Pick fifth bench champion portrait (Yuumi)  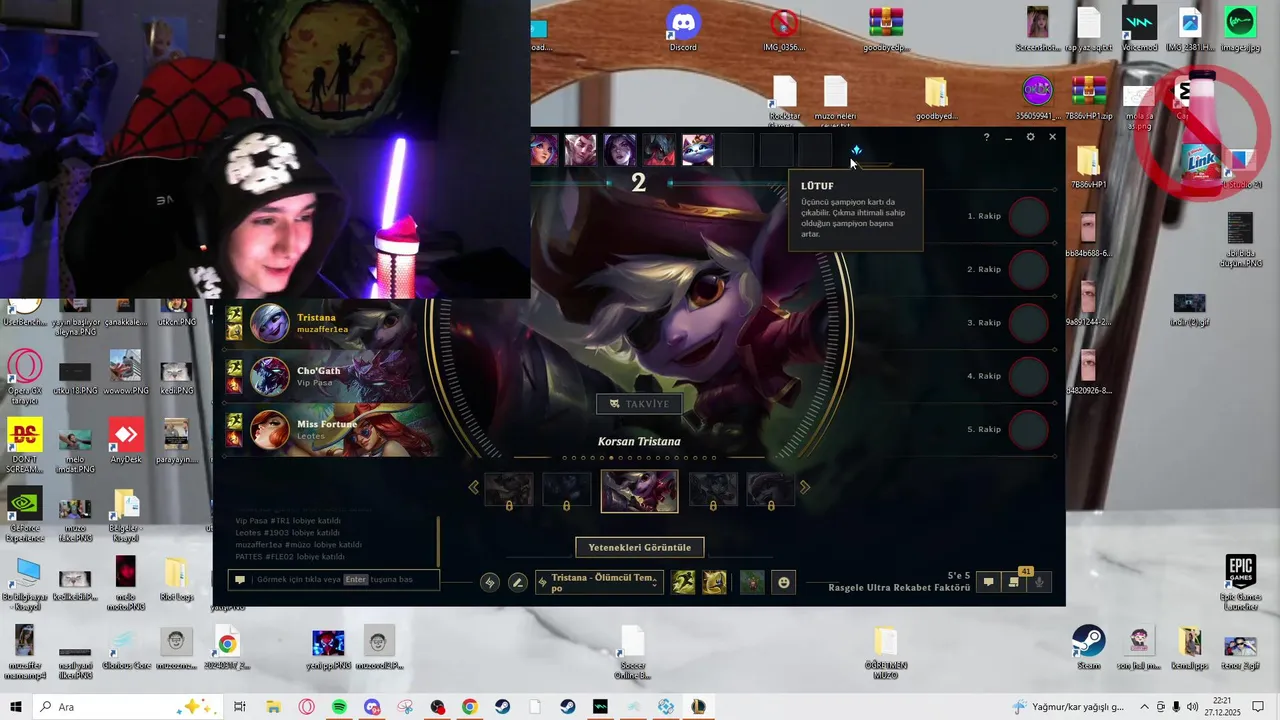(698, 150)
